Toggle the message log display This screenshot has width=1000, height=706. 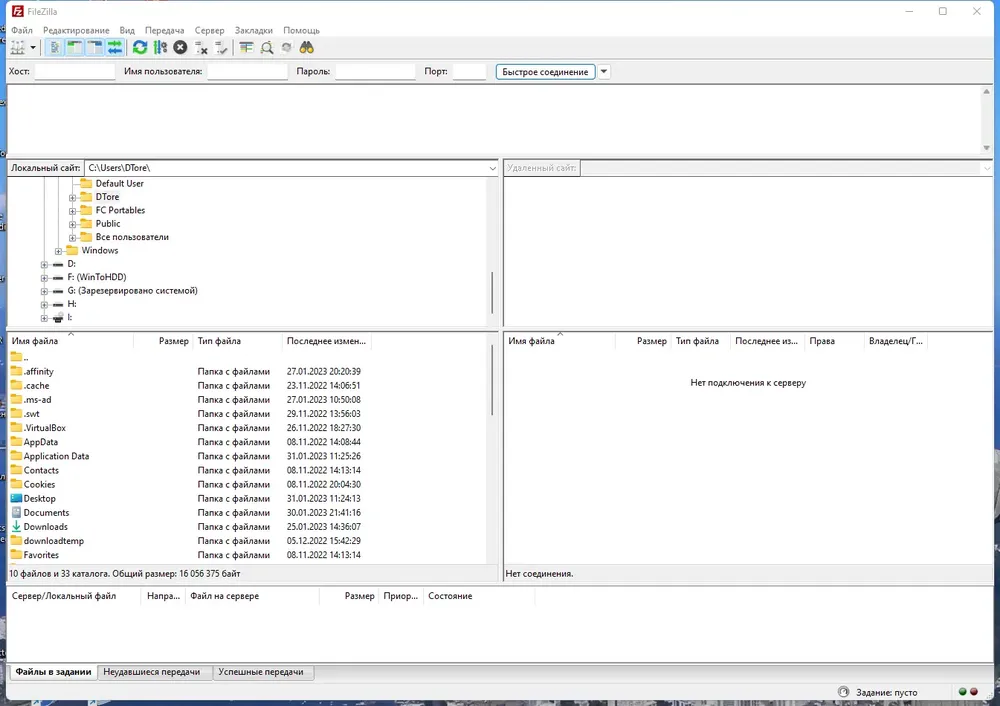click(x=55, y=48)
